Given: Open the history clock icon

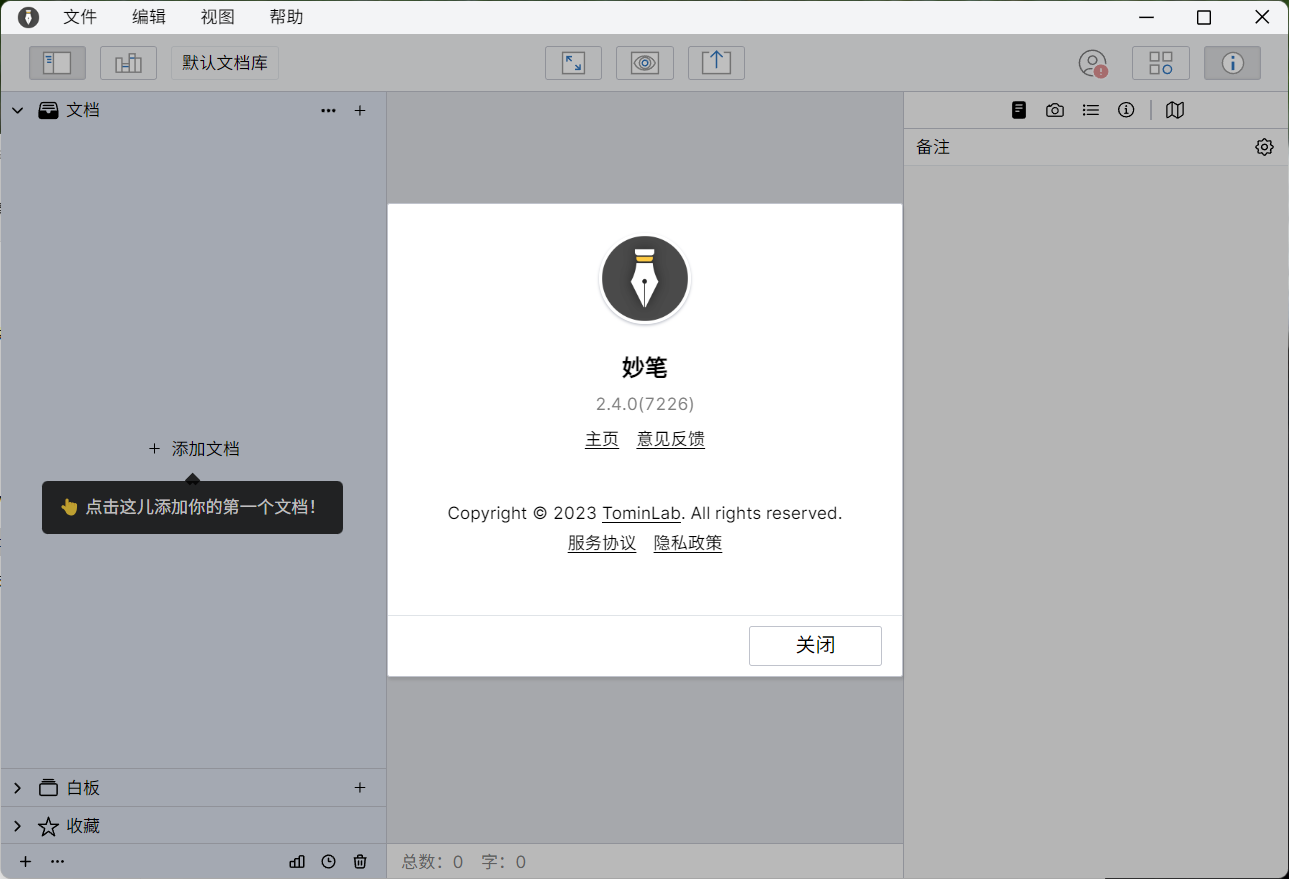Looking at the screenshot, I should [329, 861].
